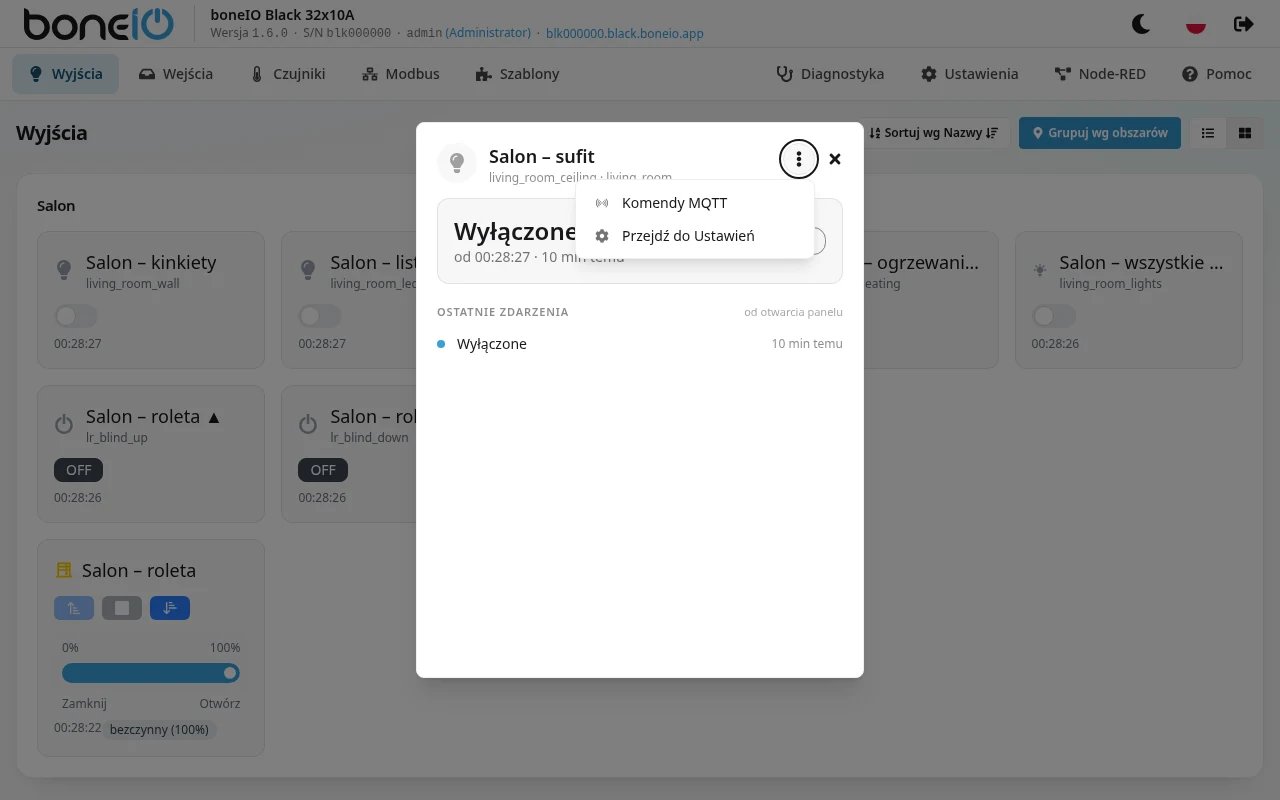Open the Sortuj wg Nazwy sort dropdown
Screen dimensions: 1280x800
tap(934, 133)
